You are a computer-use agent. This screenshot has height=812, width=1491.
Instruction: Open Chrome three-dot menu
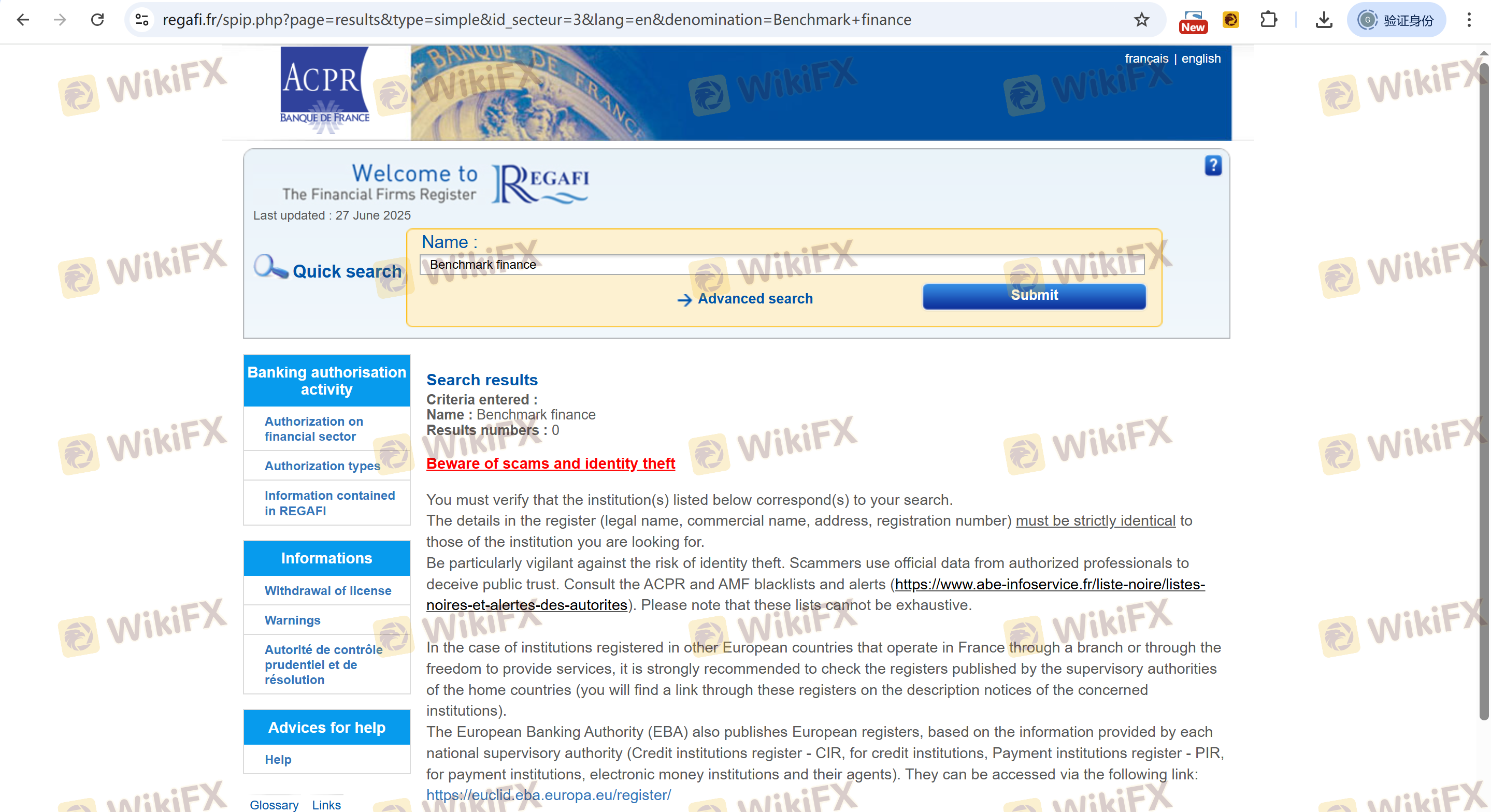pyautogui.click(x=1468, y=20)
